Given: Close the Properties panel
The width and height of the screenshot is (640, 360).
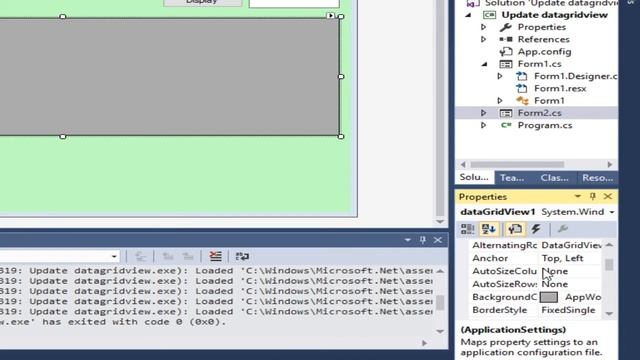Looking at the screenshot, I should [x=608, y=197].
